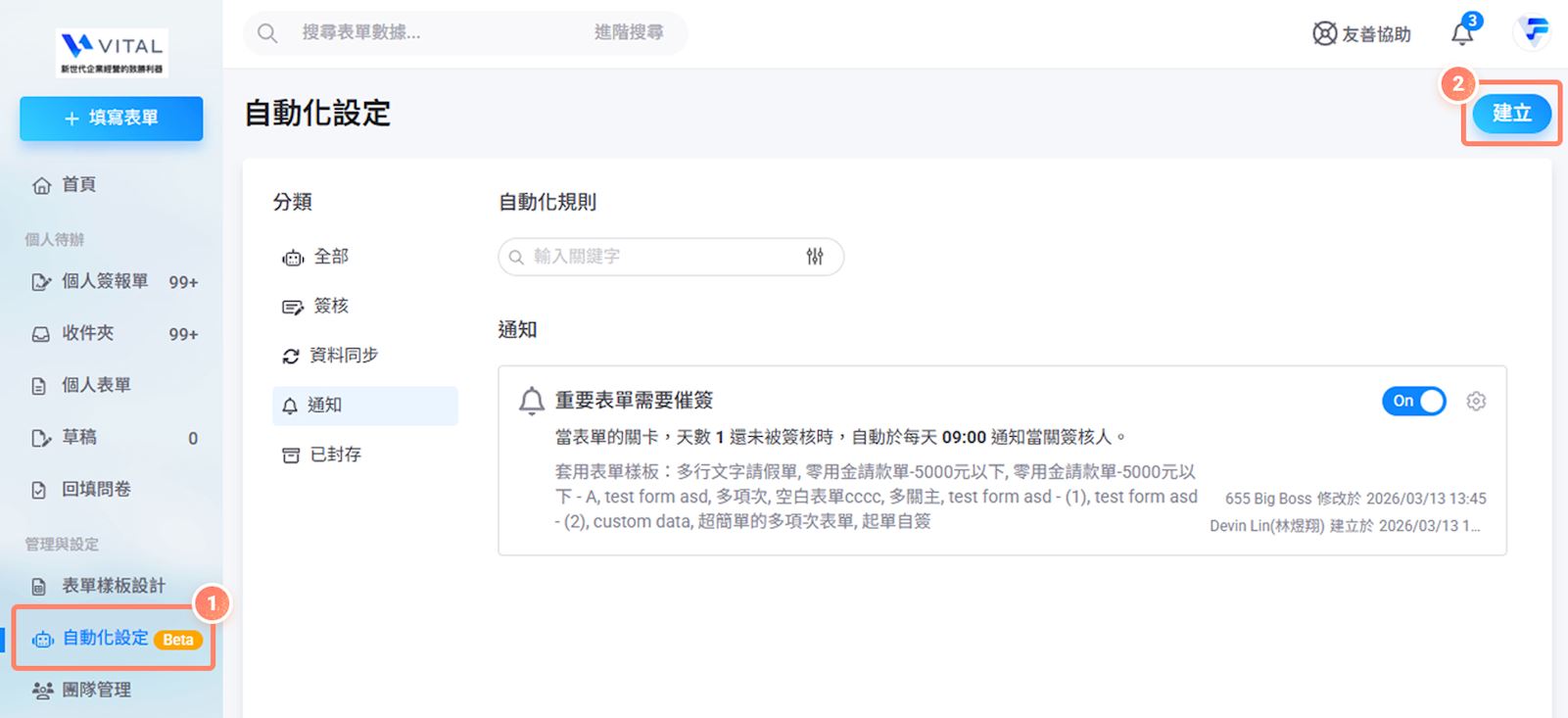Open the user profile avatar

[1534, 32]
